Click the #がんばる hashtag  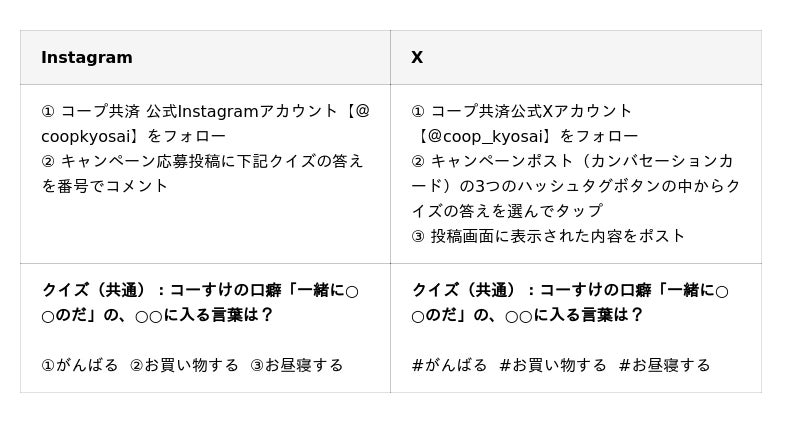tap(449, 365)
